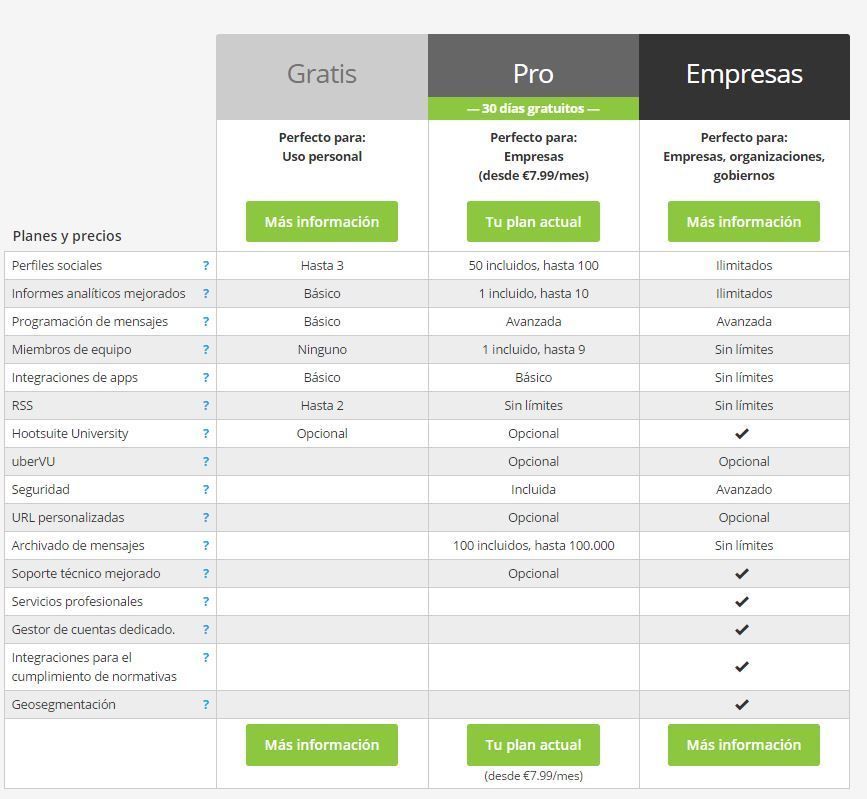The width and height of the screenshot is (867, 799).
Task: Select the Hootsuite University checkmark under Empresas
Action: point(743,433)
